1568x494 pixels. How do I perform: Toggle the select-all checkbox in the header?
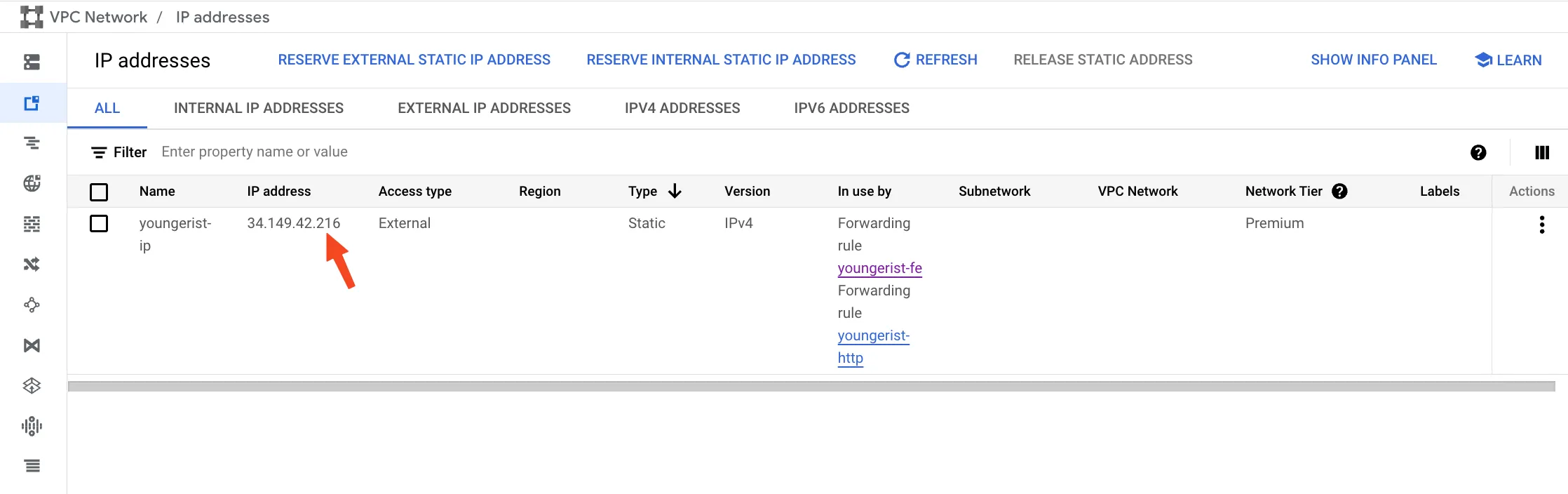[x=99, y=191]
